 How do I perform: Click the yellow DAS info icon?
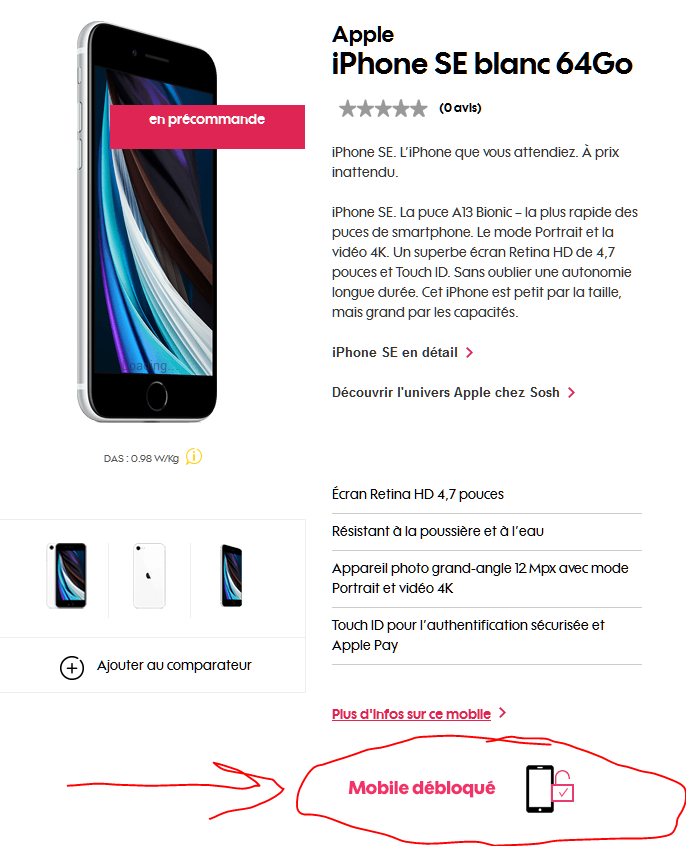point(194,457)
